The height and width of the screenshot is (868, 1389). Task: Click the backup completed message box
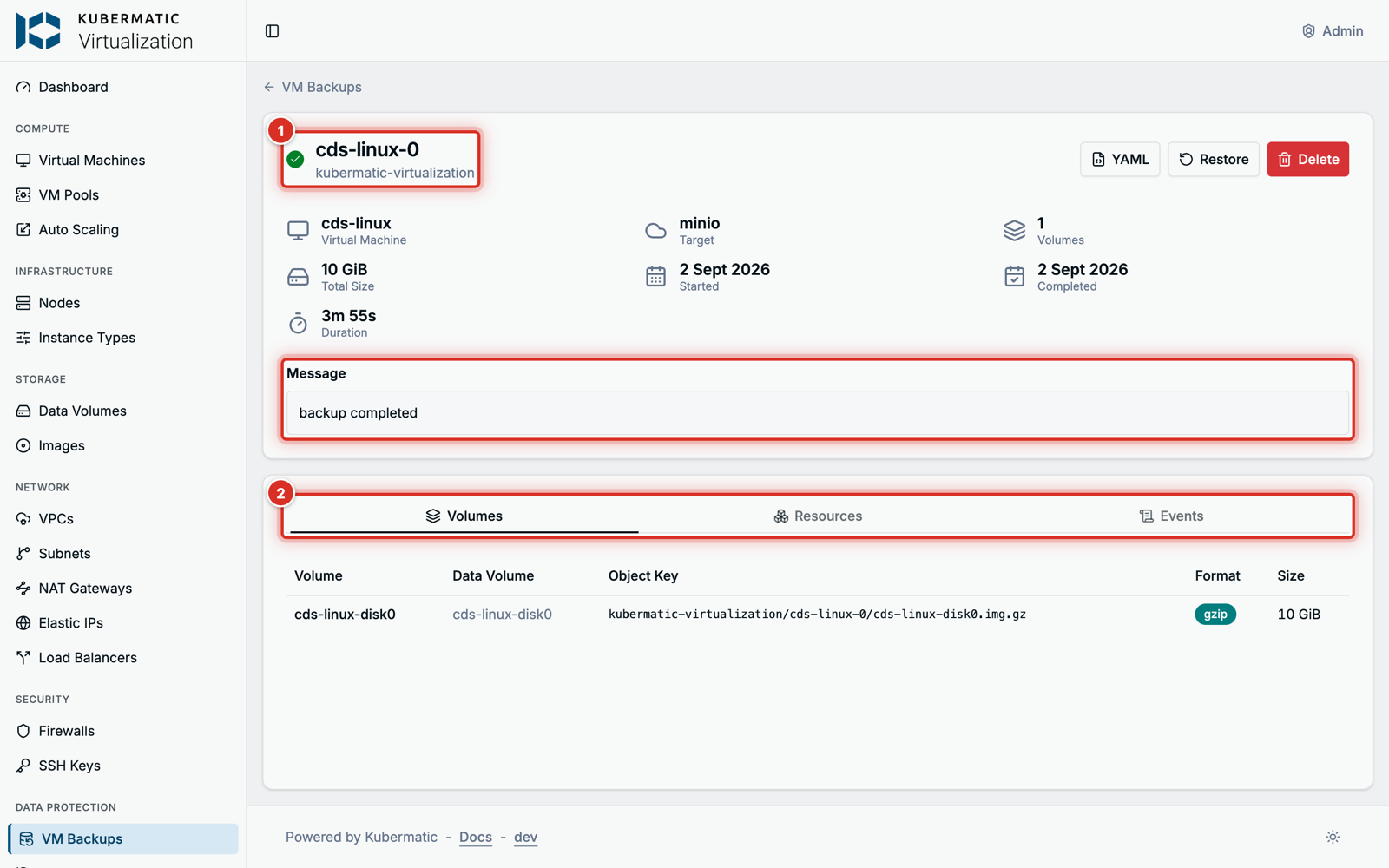point(818,412)
